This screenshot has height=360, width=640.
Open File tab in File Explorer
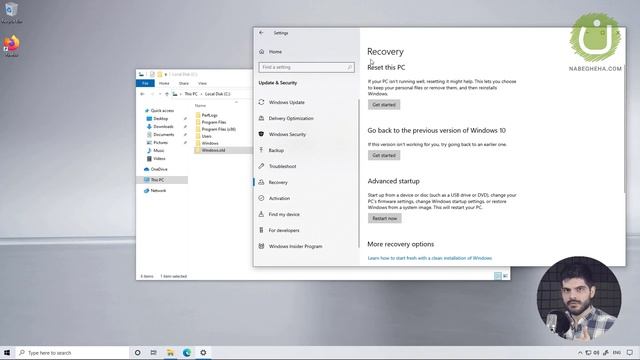tap(145, 83)
